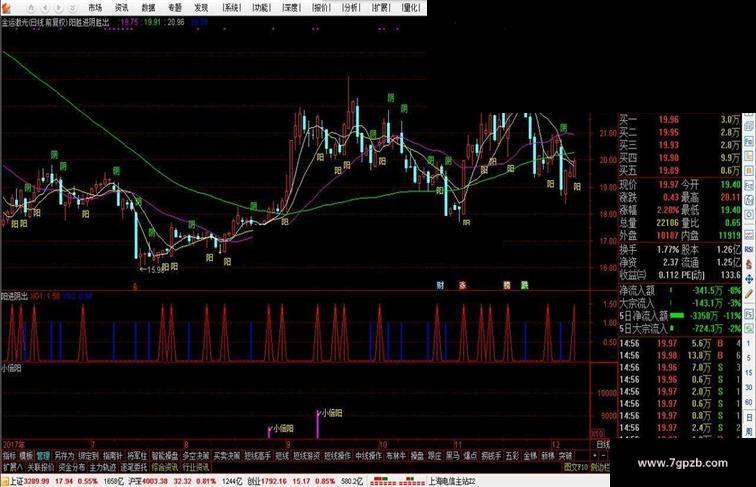Click the 绑定到 button
756x487 pixels.
[x=89, y=456]
